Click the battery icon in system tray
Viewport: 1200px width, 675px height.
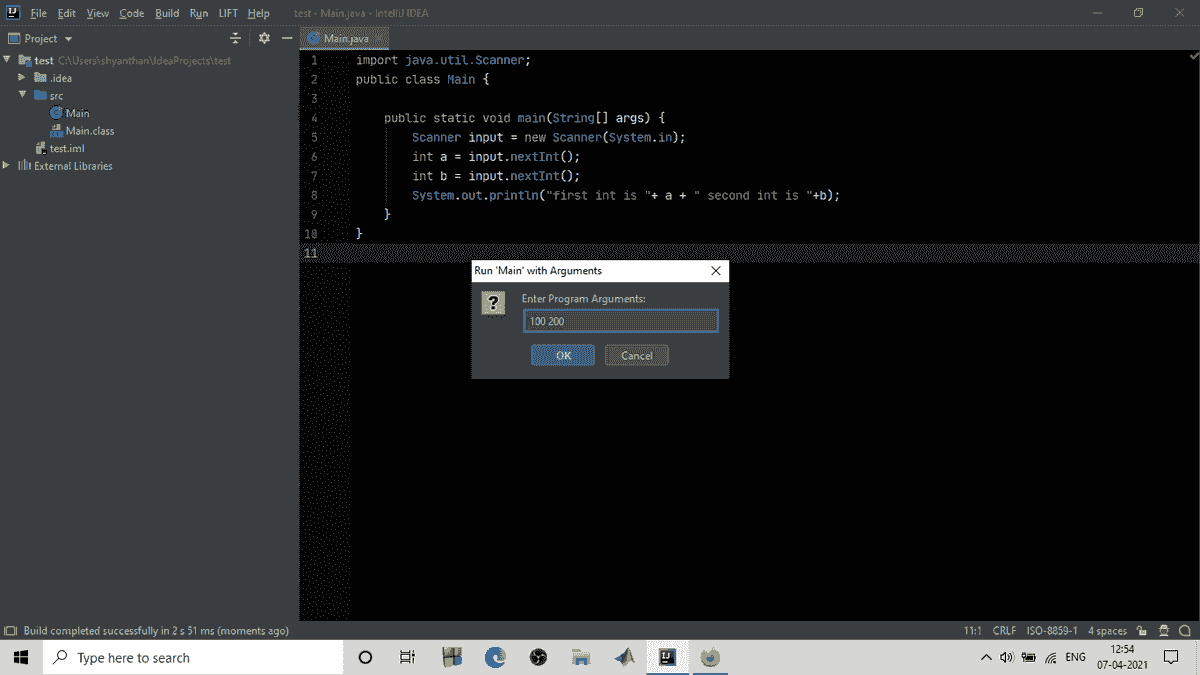tap(1029, 657)
